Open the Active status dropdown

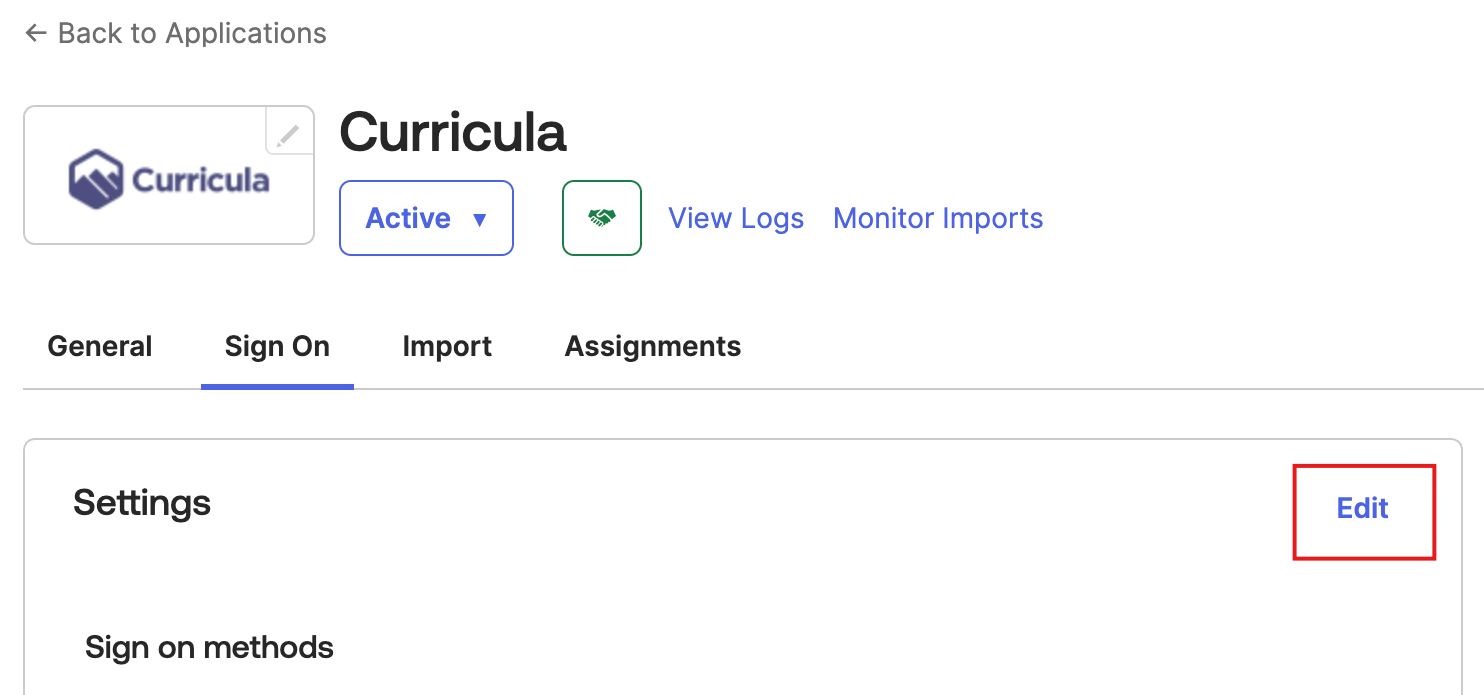click(x=427, y=218)
